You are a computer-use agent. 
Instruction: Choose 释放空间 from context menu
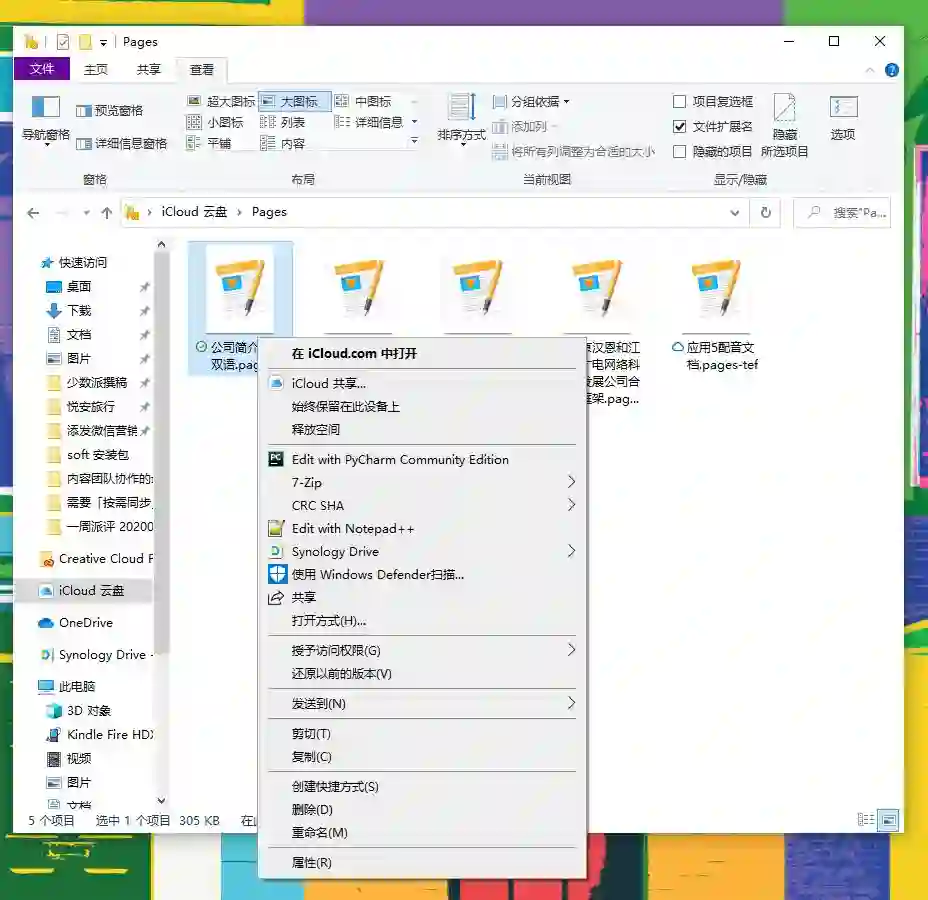[421, 430]
